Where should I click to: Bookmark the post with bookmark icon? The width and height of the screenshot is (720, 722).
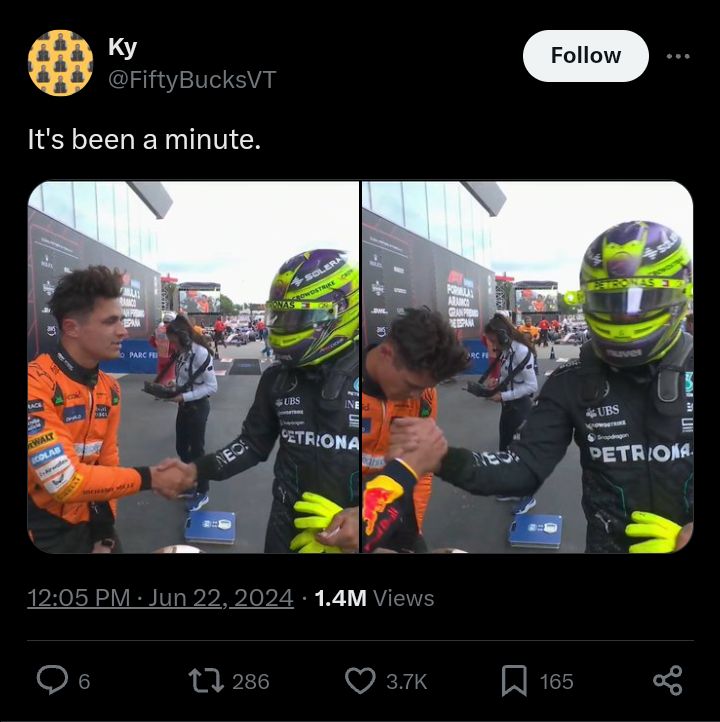[514, 681]
